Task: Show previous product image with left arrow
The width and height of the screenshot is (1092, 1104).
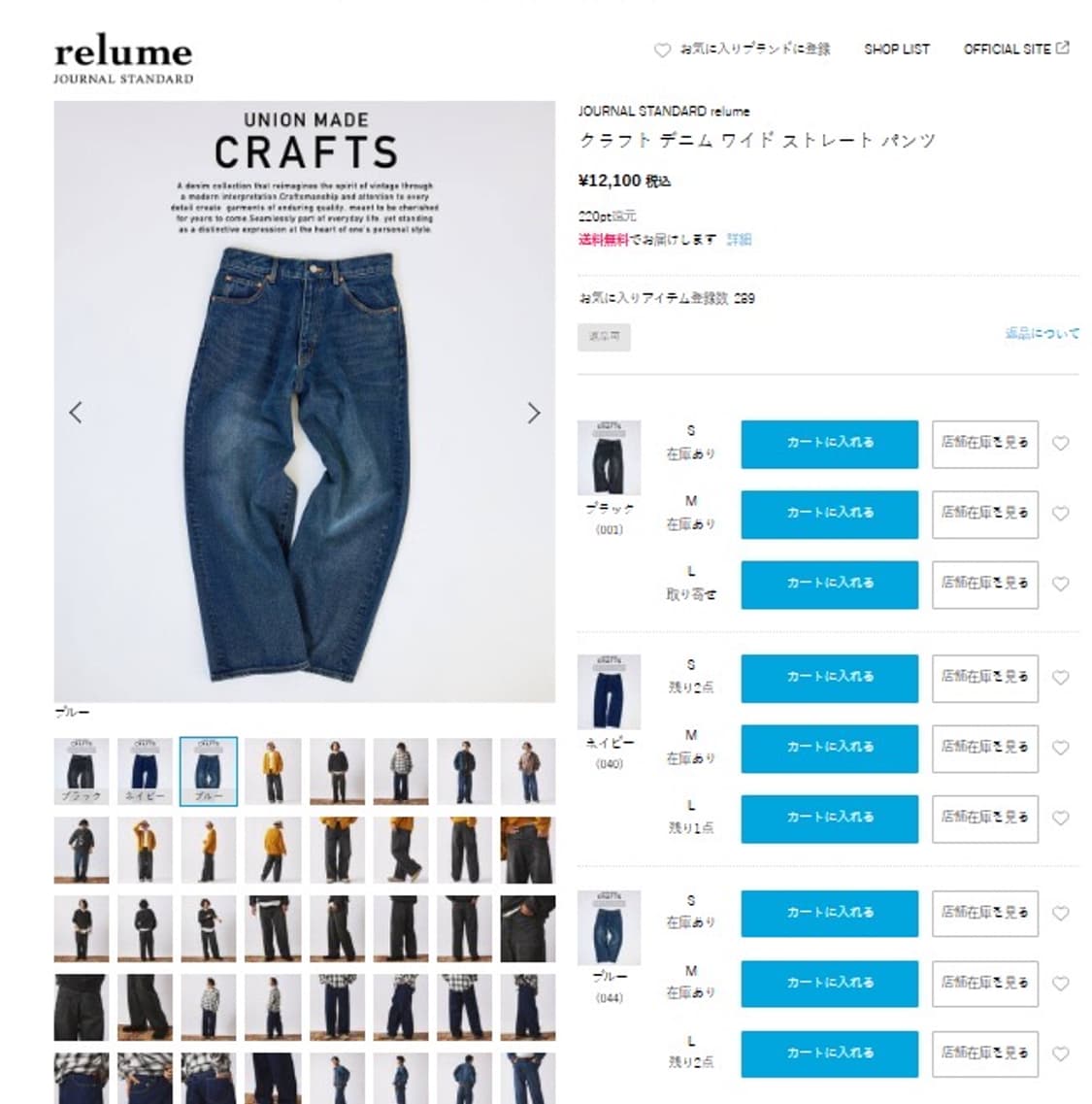Action: pyautogui.click(x=76, y=413)
